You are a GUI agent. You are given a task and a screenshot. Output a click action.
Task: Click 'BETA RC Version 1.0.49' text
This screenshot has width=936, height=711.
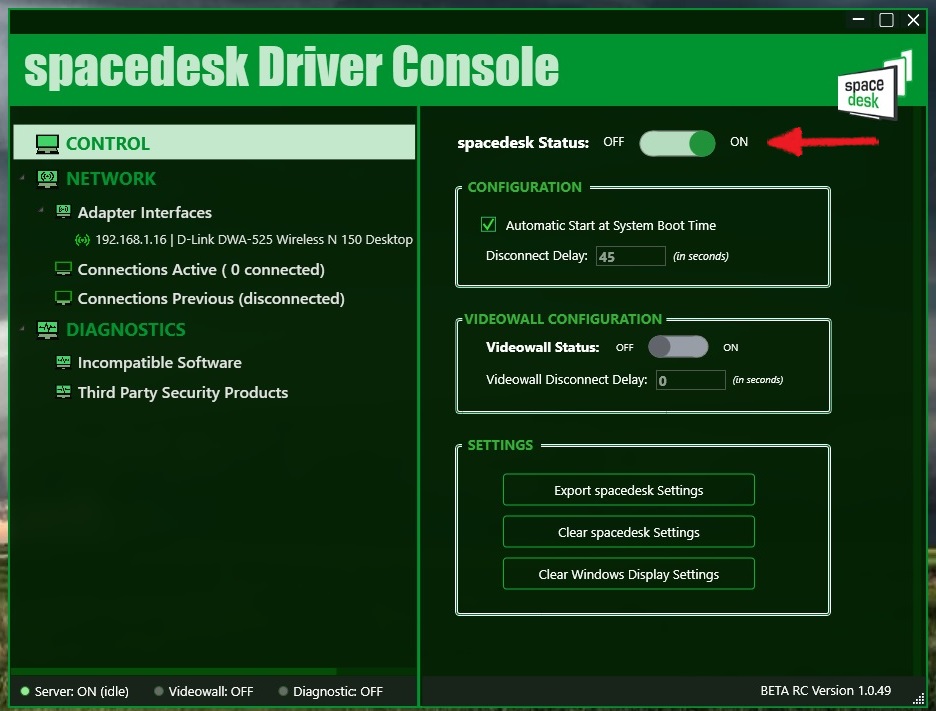tap(826, 691)
